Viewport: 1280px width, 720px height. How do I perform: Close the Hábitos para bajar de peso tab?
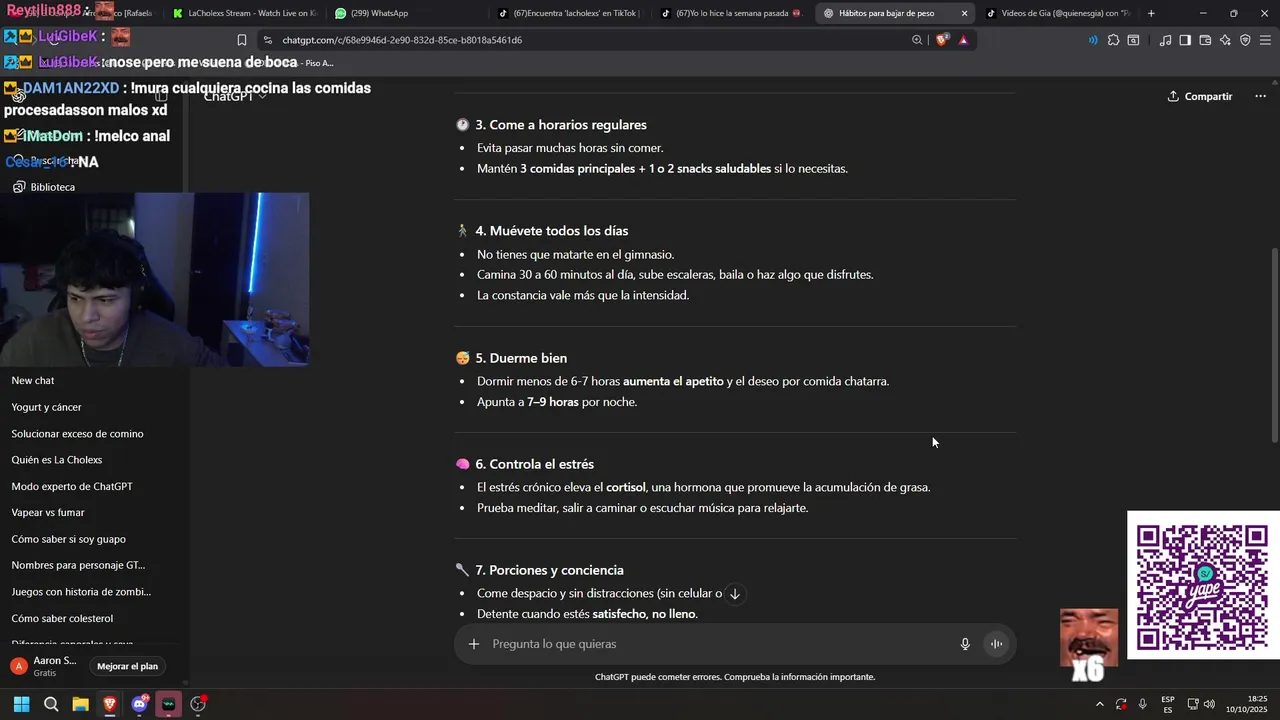964,13
